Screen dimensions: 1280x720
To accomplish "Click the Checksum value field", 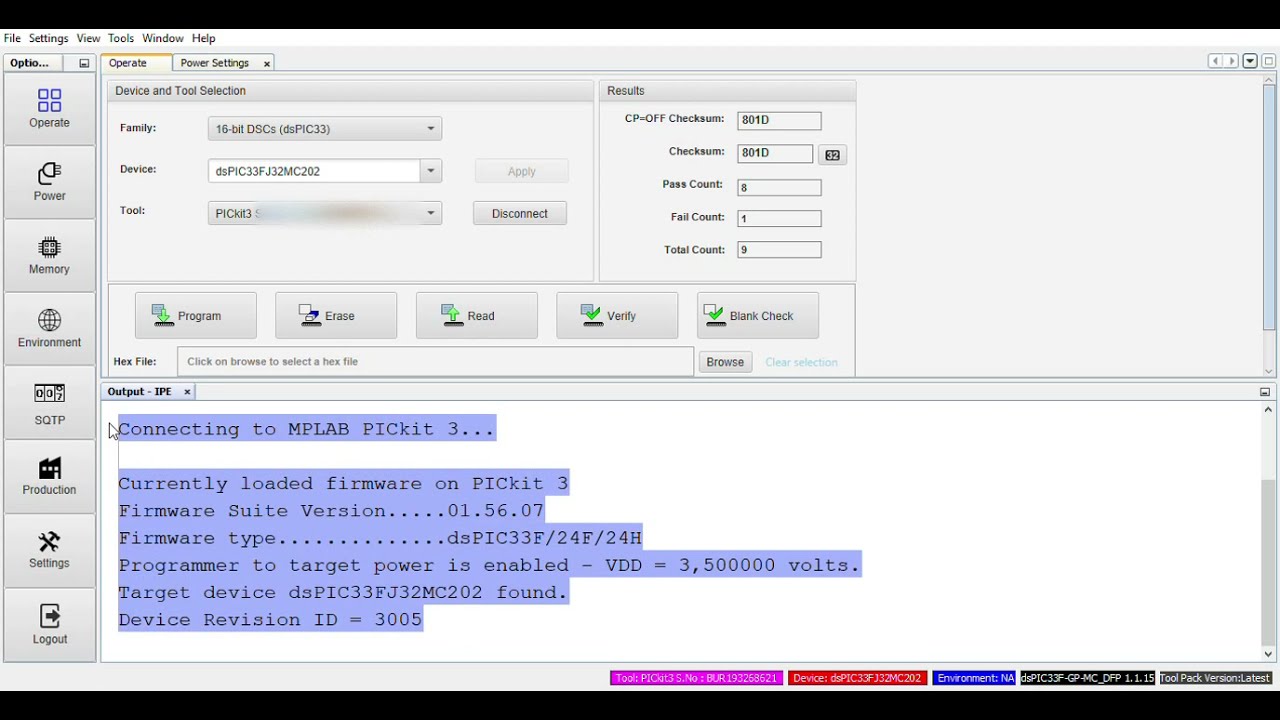I will (x=775, y=153).
